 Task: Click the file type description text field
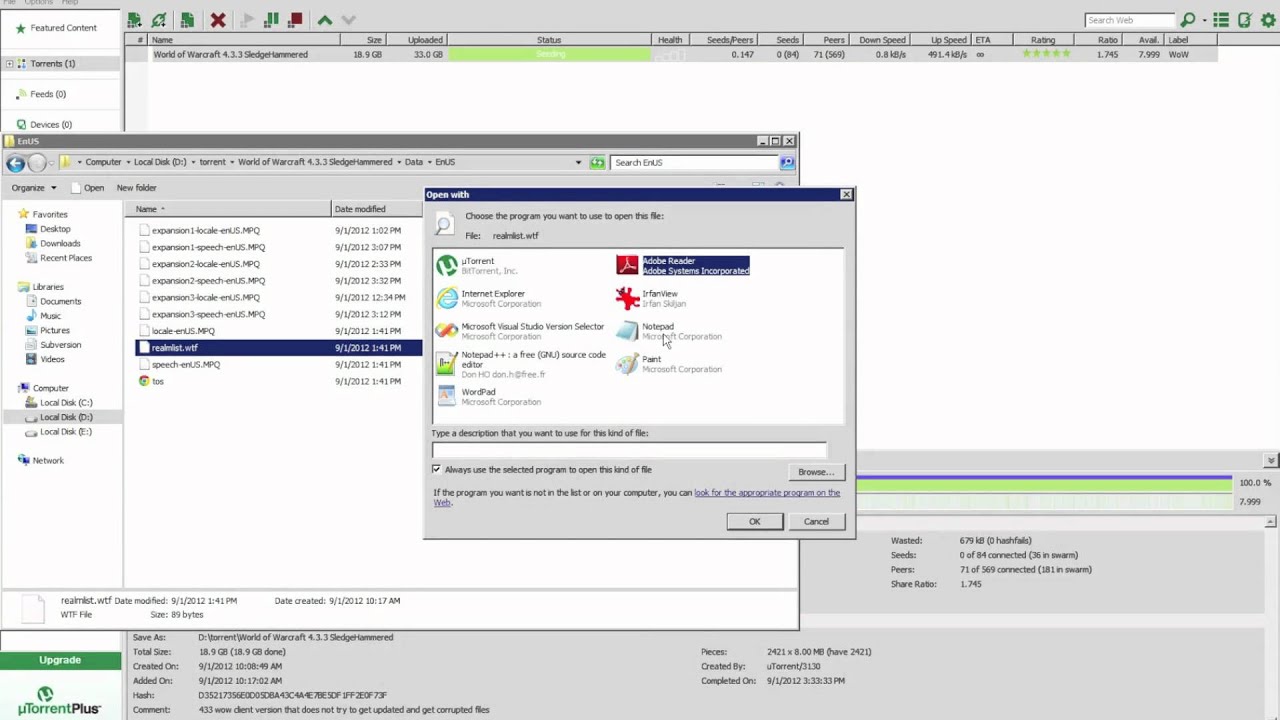629,449
